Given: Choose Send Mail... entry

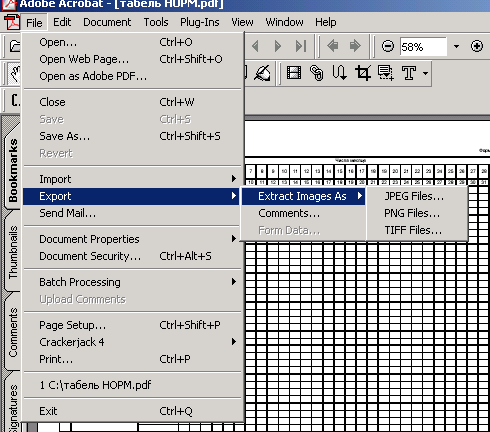Looking at the screenshot, I should point(131,213).
